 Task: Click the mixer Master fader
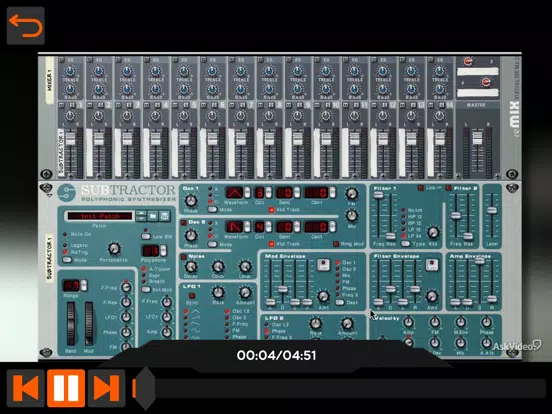[x=477, y=137]
